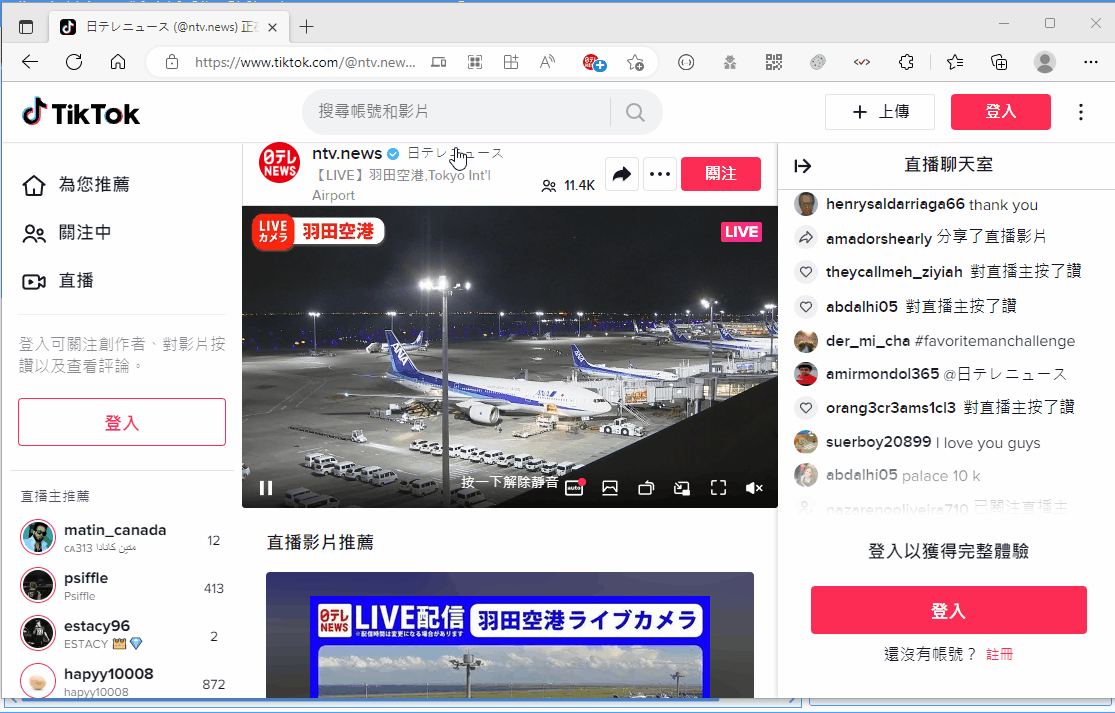Close the 日テレニュース tab
Screen dimensions: 1115x713
[x=272, y=28]
